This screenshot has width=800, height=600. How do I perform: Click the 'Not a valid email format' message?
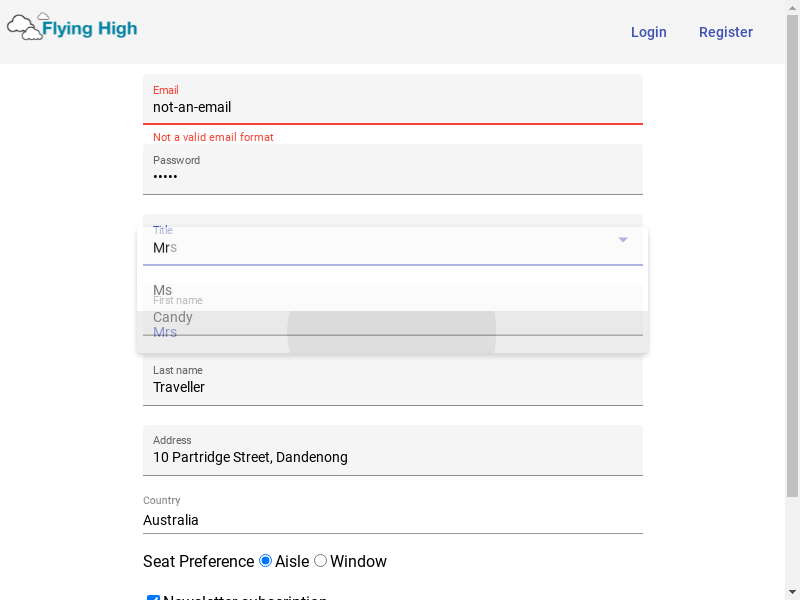click(x=213, y=137)
